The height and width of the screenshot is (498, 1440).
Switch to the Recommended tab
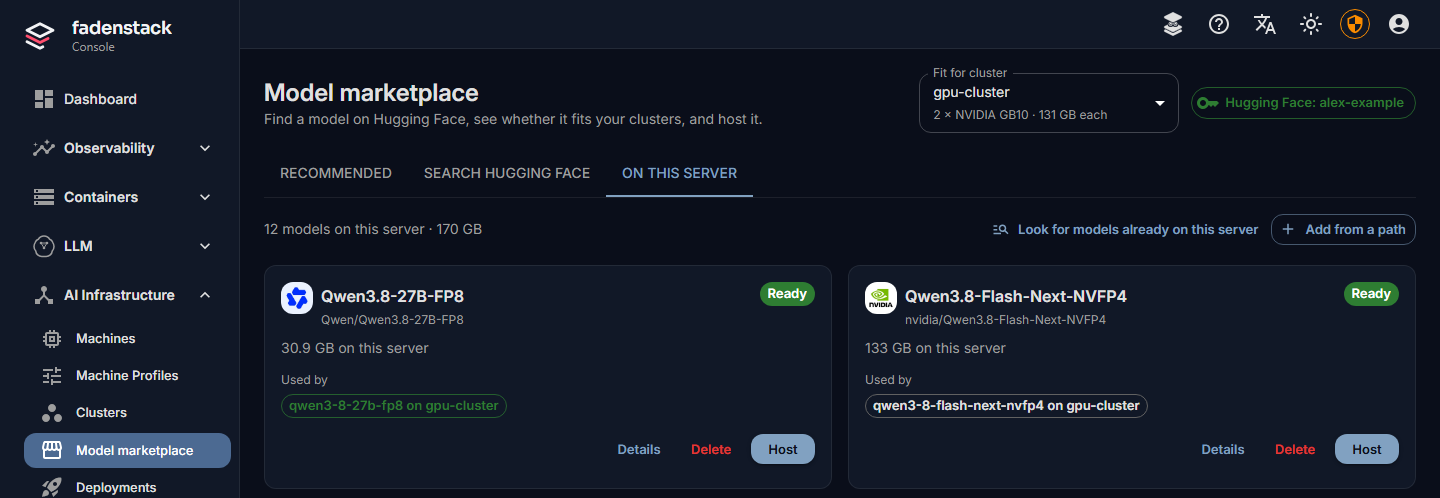[336, 173]
